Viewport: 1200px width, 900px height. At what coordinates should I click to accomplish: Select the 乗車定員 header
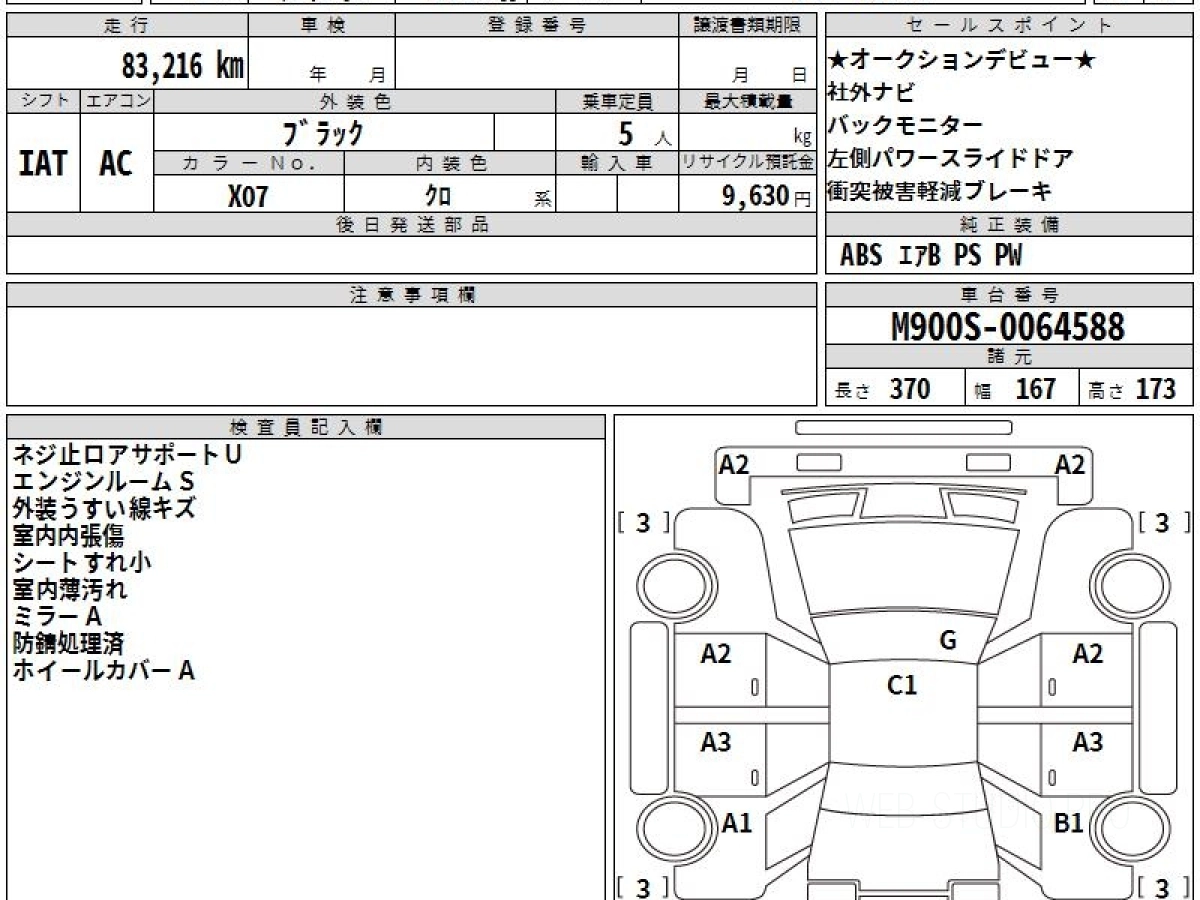(617, 101)
